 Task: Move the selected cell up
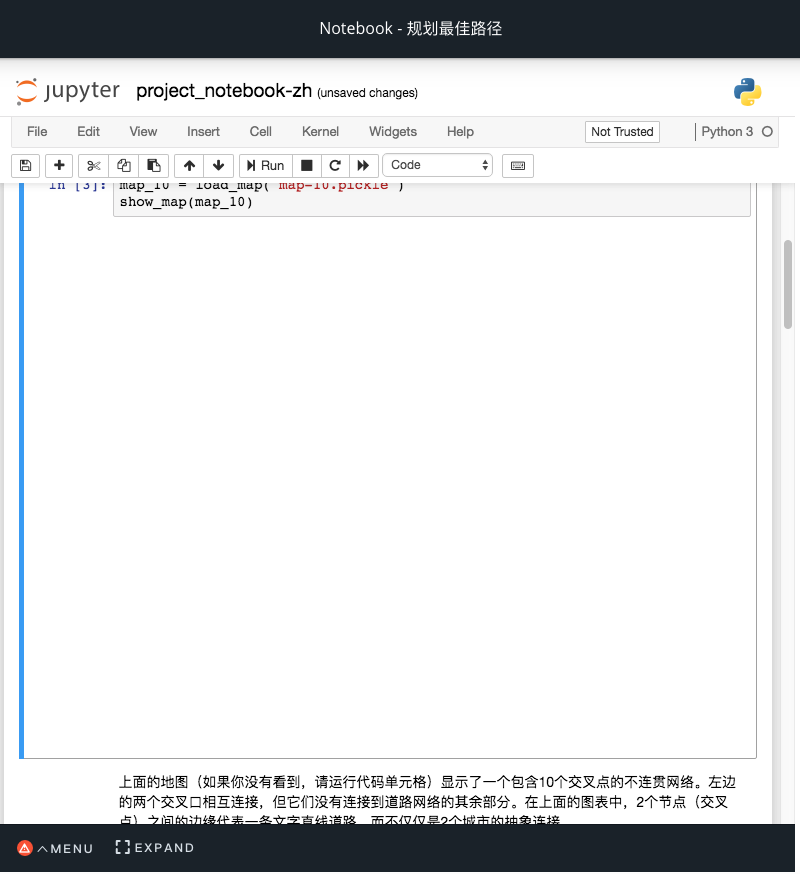189,165
